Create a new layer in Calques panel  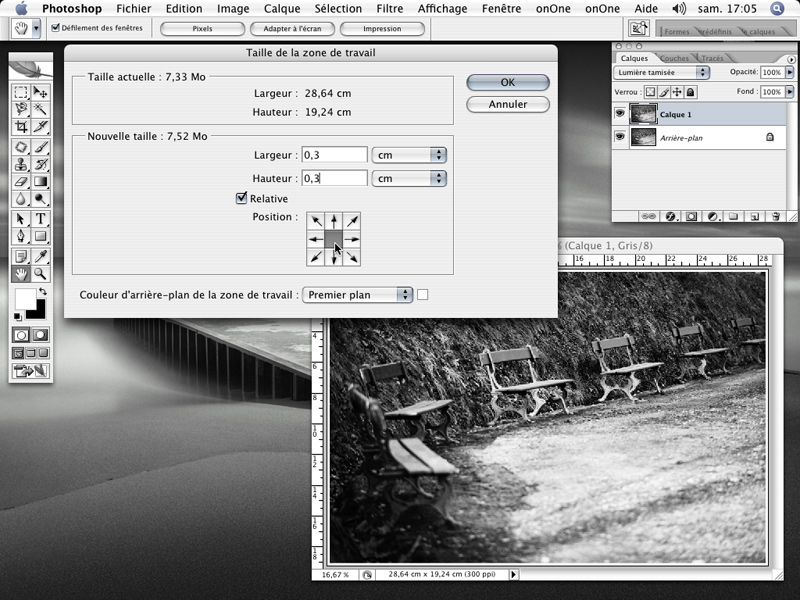pyautogui.click(x=755, y=216)
